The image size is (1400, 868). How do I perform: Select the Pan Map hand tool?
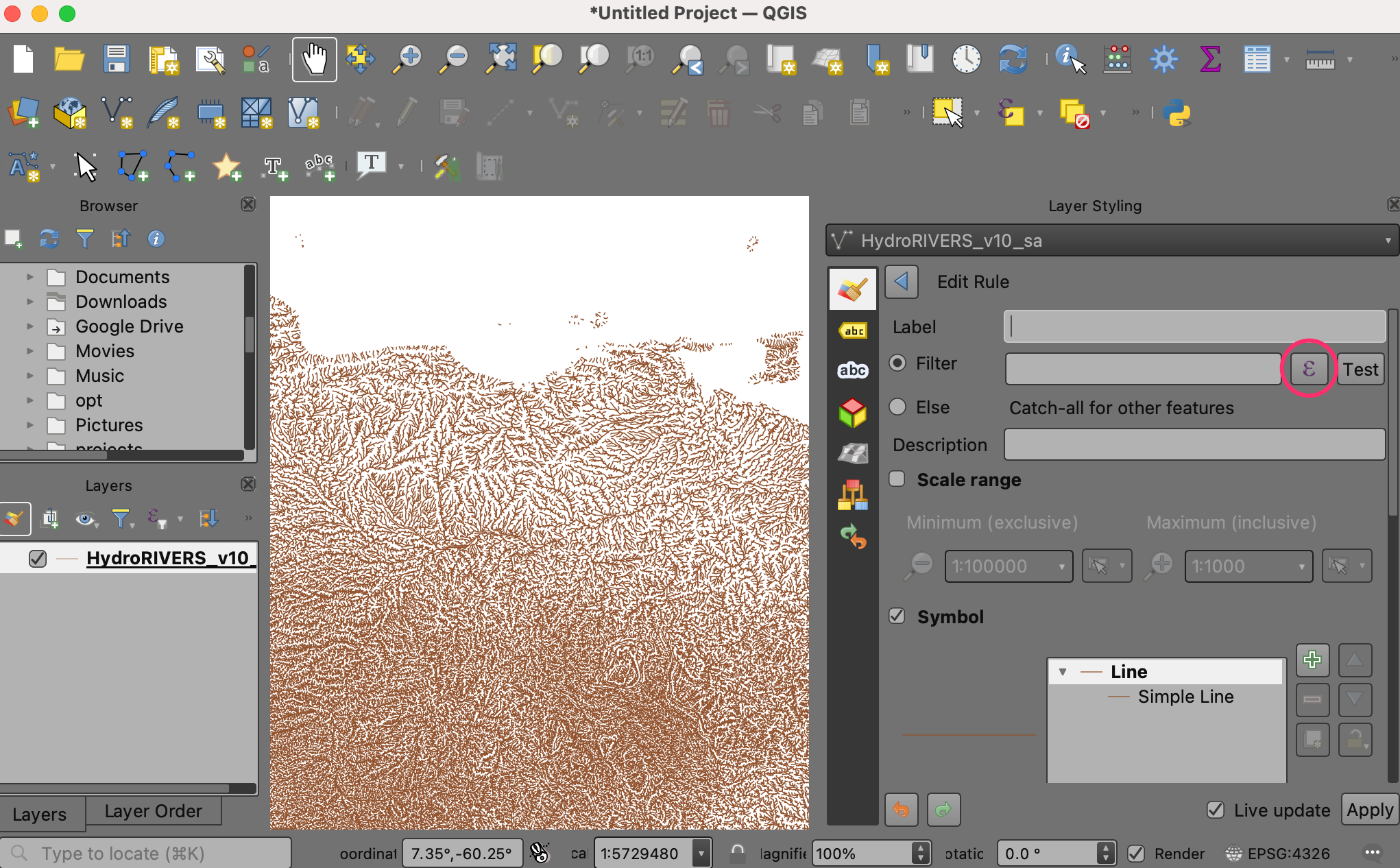314,60
